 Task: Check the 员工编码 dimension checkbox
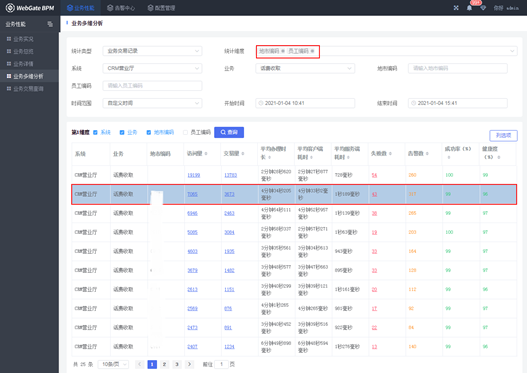(x=185, y=132)
